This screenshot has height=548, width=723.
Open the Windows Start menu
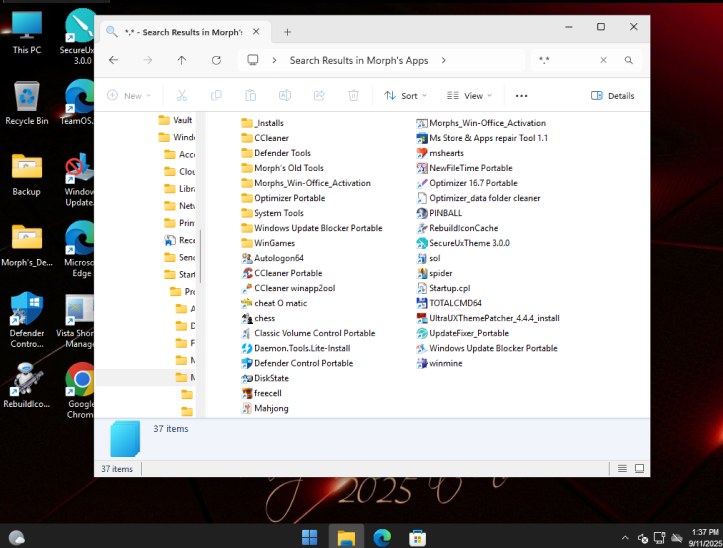coord(309,537)
